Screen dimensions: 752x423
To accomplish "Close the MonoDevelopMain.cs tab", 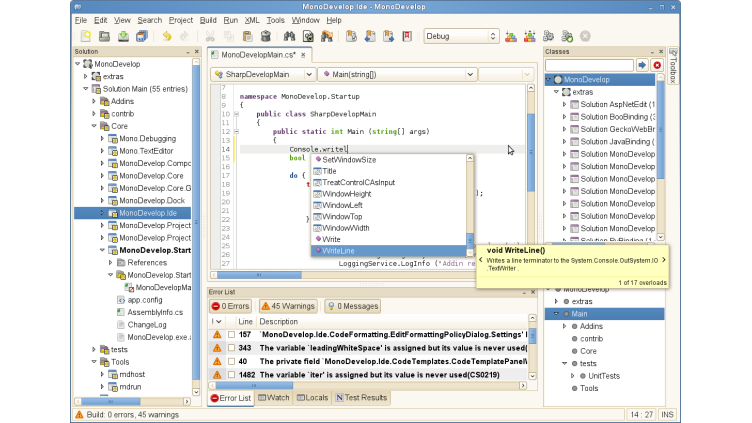I will click(303, 55).
